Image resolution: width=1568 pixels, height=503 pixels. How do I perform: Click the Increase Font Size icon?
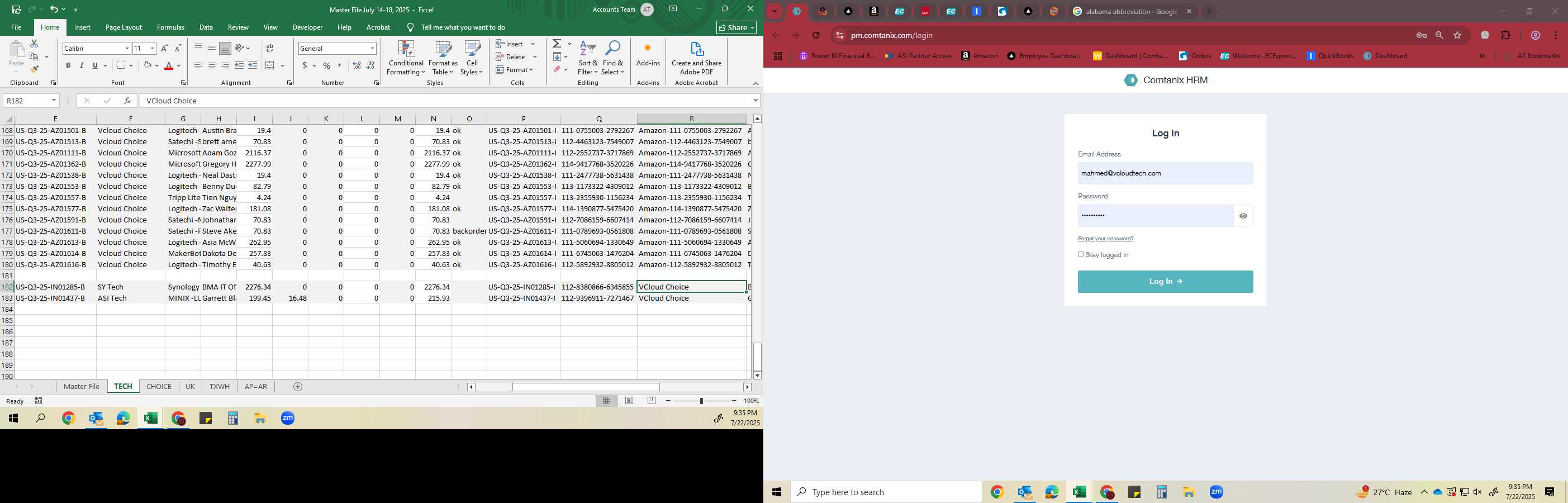tap(164, 48)
